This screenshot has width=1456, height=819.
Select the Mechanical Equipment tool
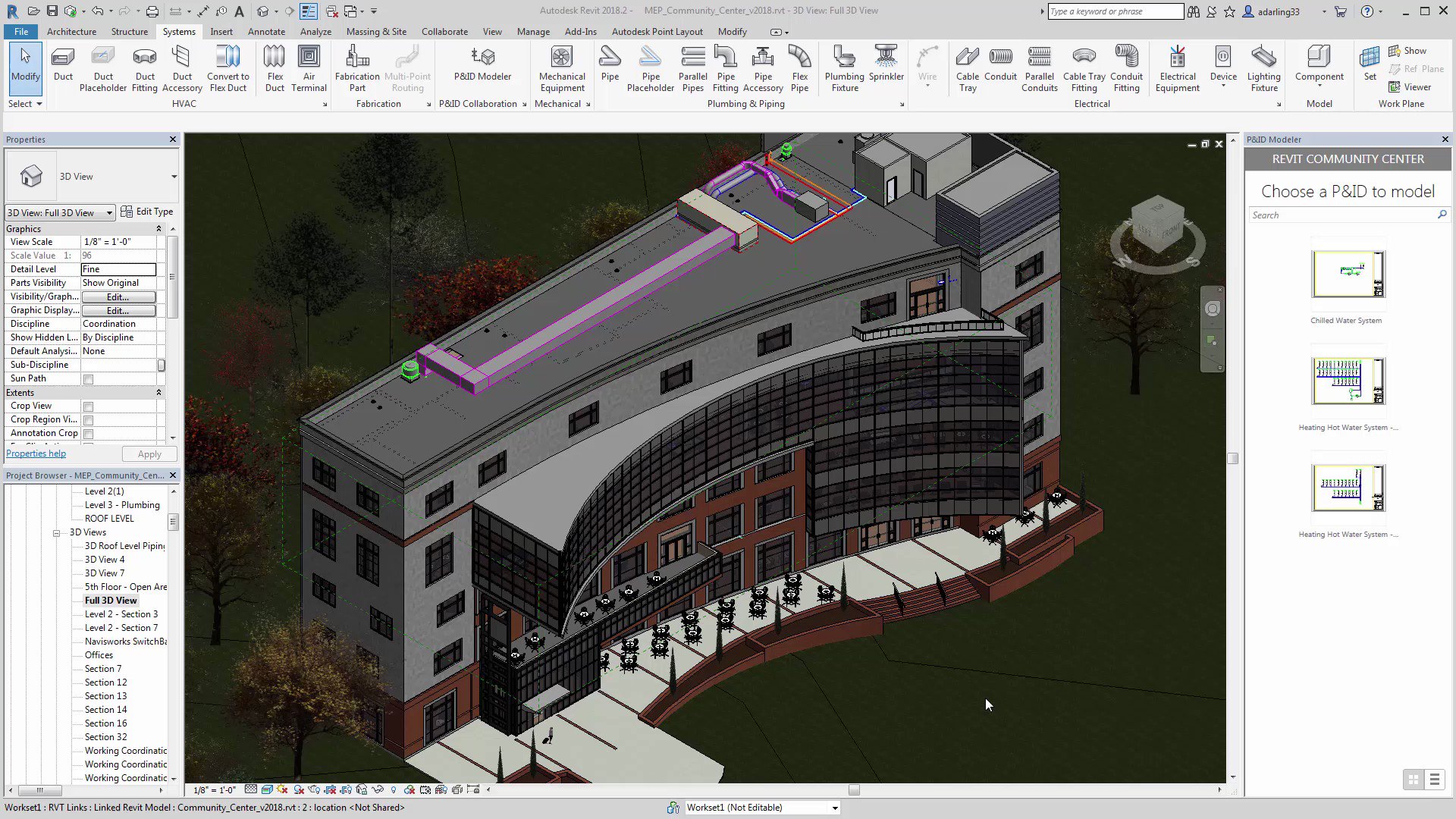coord(562,68)
